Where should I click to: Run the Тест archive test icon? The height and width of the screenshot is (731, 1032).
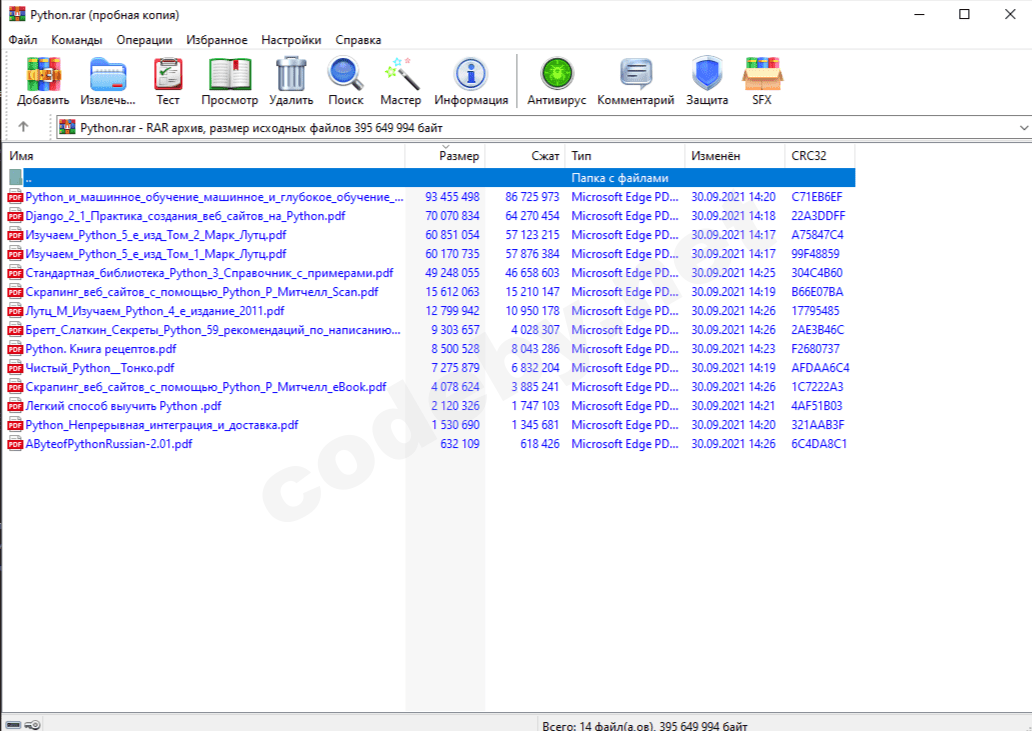click(168, 75)
